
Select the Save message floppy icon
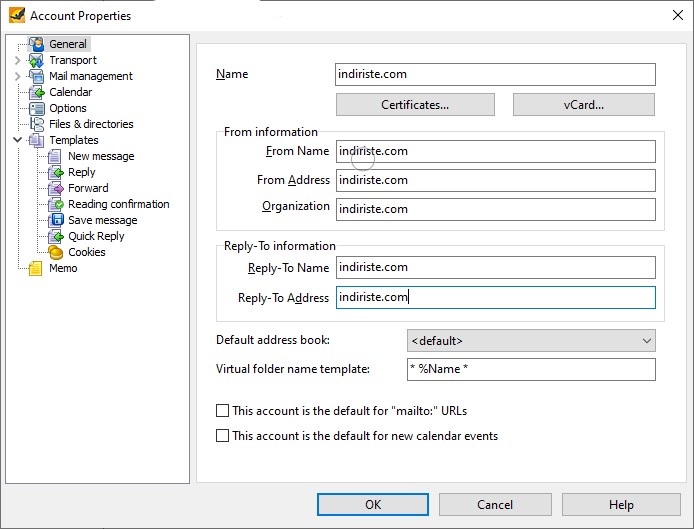[x=56, y=220]
